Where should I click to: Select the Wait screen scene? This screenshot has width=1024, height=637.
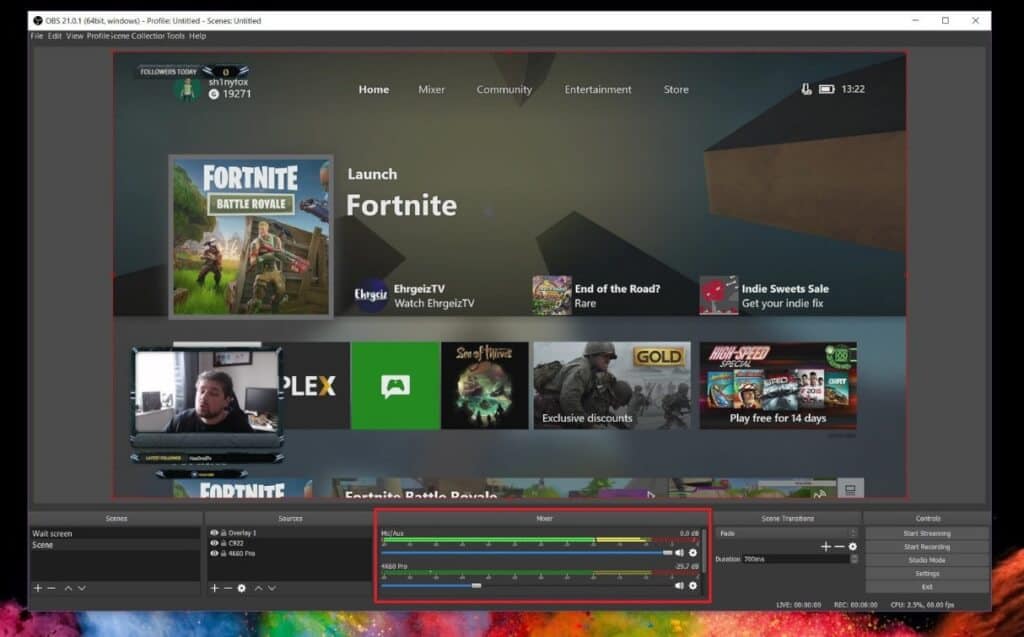pos(115,534)
